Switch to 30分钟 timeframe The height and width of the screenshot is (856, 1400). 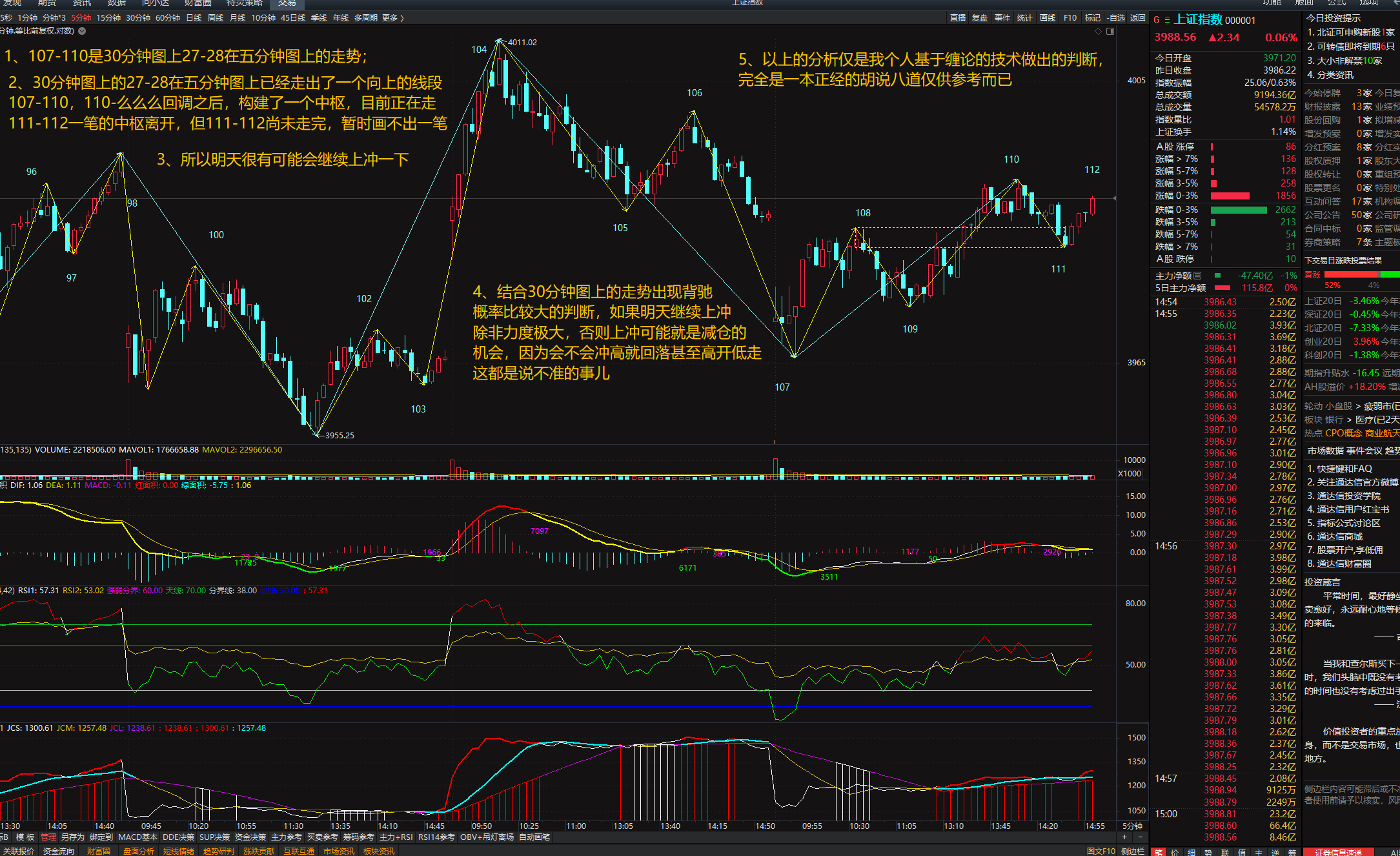click(x=138, y=18)
